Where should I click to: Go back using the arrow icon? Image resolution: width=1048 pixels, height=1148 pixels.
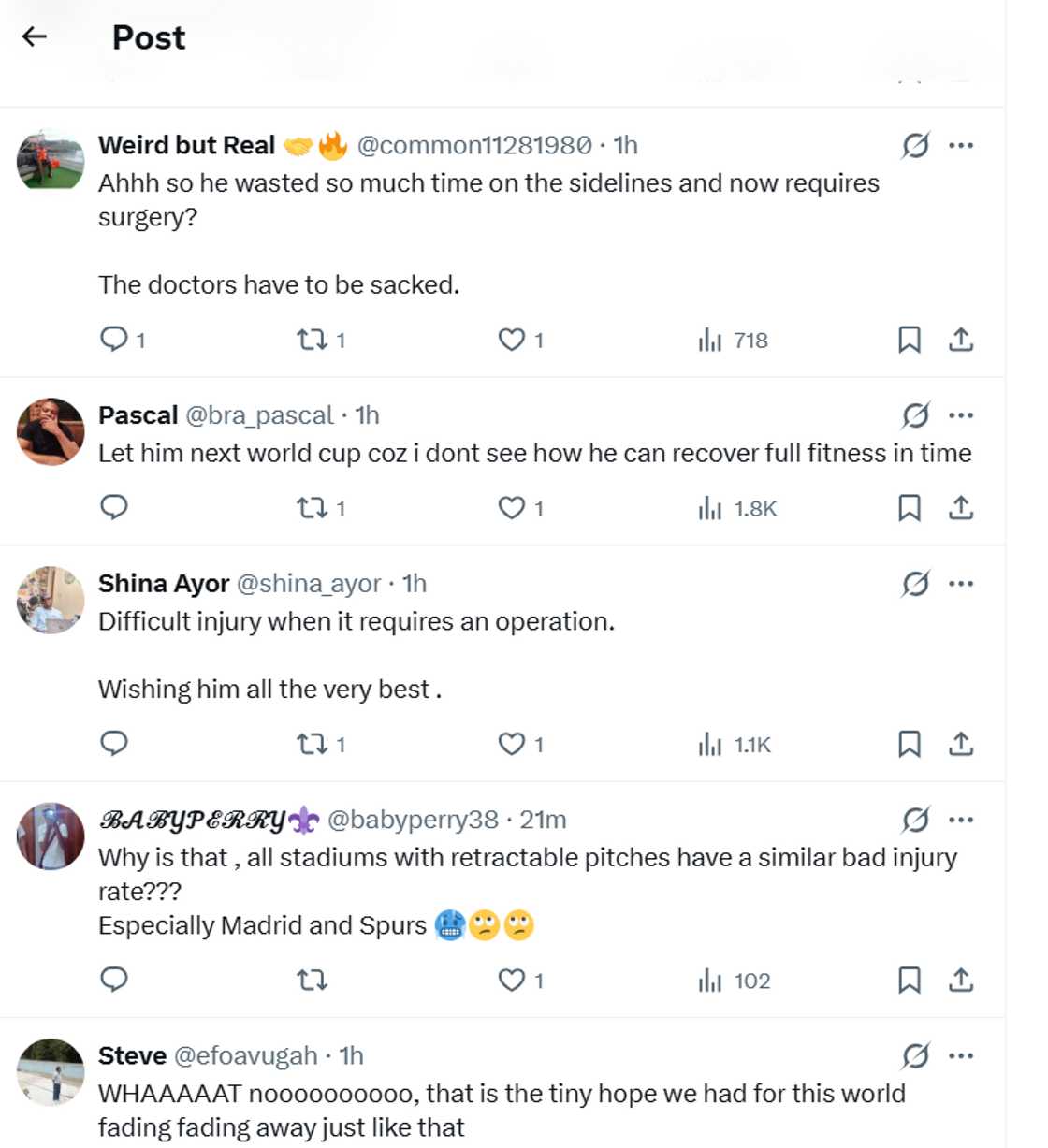point(34,36)
